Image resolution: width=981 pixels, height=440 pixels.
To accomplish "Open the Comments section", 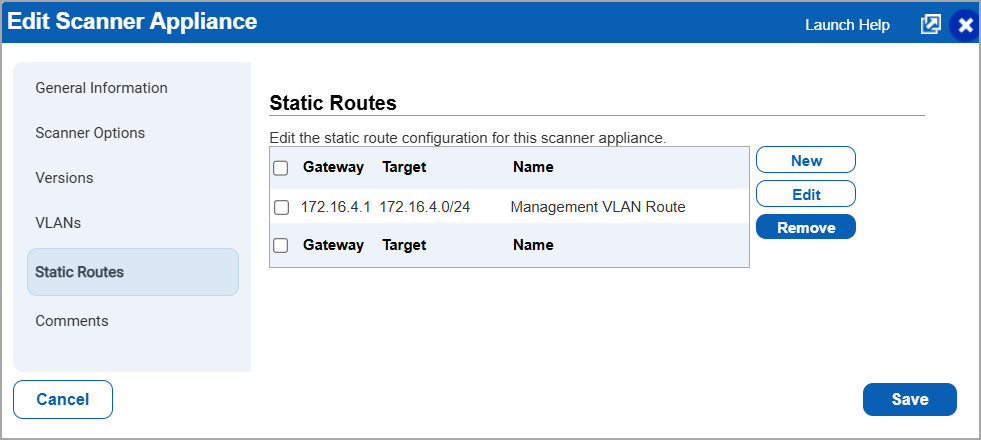I will click(x=72, y=320).
